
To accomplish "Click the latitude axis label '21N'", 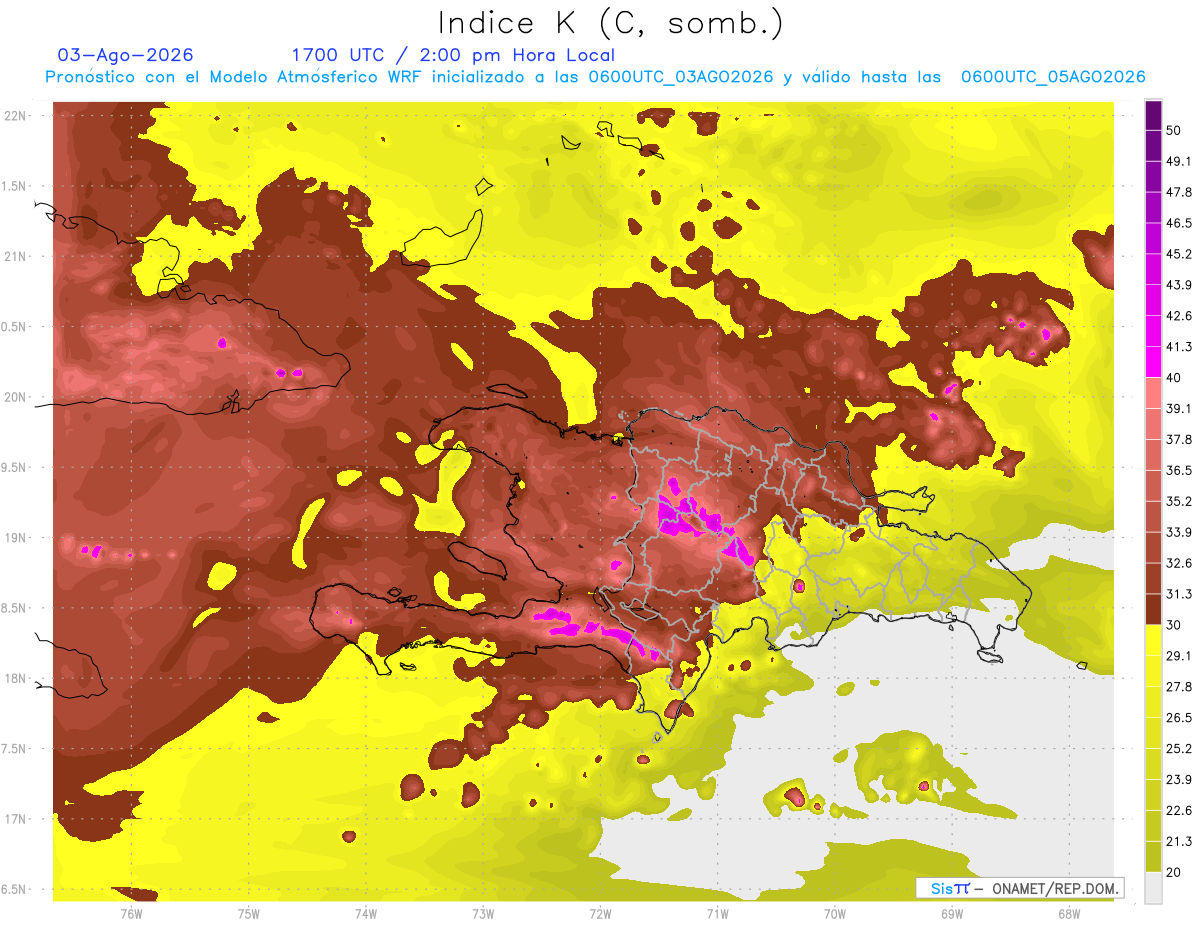I will pos(16,257).
